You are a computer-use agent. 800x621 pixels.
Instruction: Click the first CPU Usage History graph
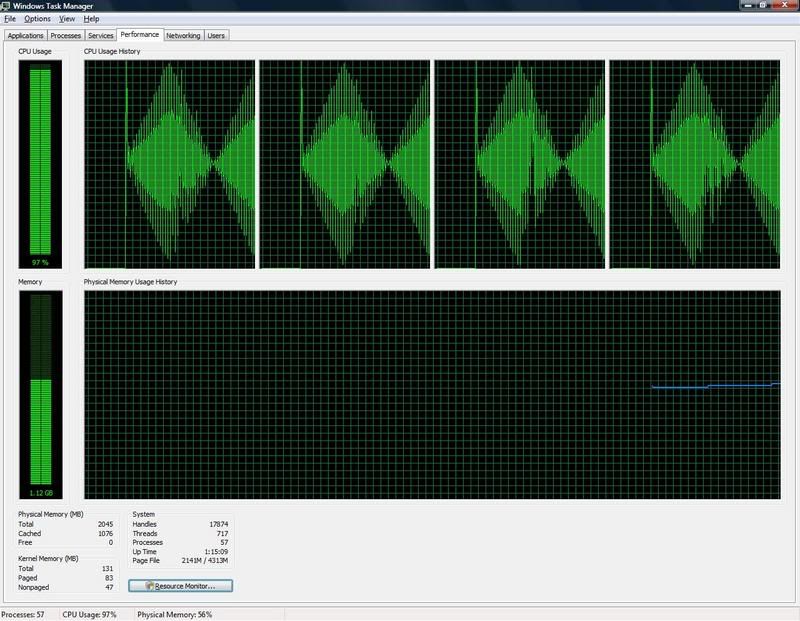click(x=169, y=164)
